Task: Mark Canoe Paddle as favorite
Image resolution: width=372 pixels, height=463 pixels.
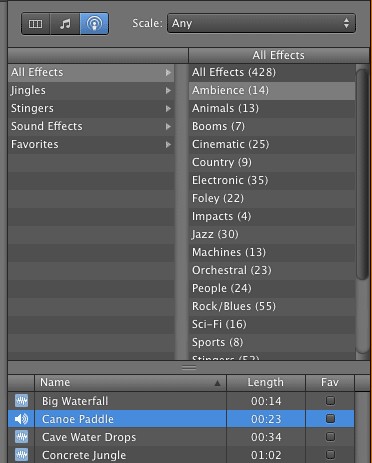Action: click(330, 418)
